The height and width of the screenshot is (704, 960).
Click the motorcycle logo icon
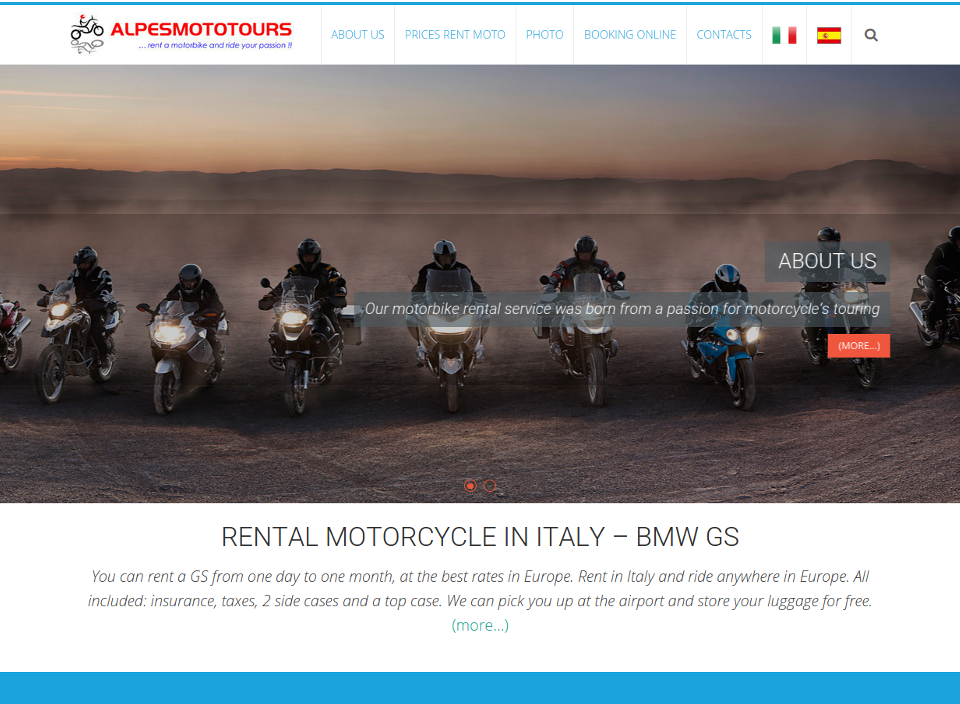87,34
